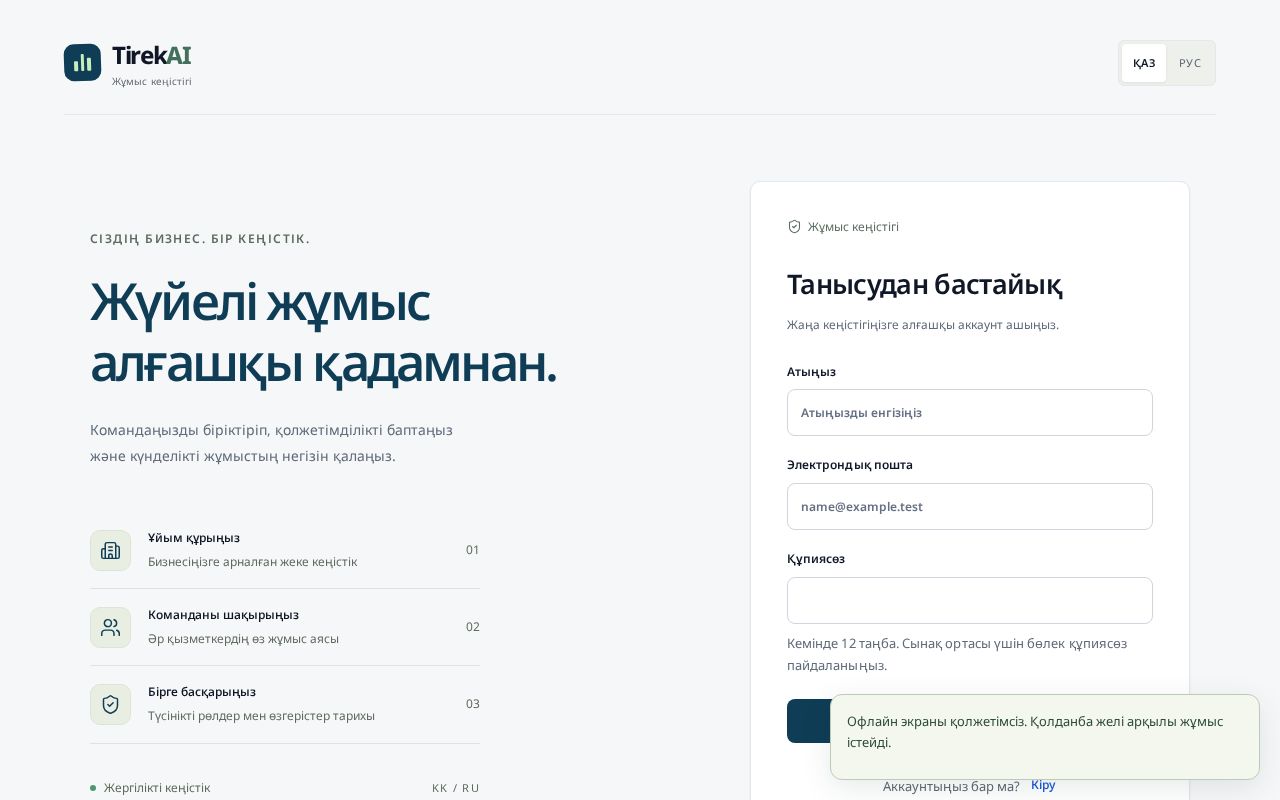Click the TirekAI brand name
Image resolution: width=1280 pixels, height=800 pixels.
(x=151, y=56)
